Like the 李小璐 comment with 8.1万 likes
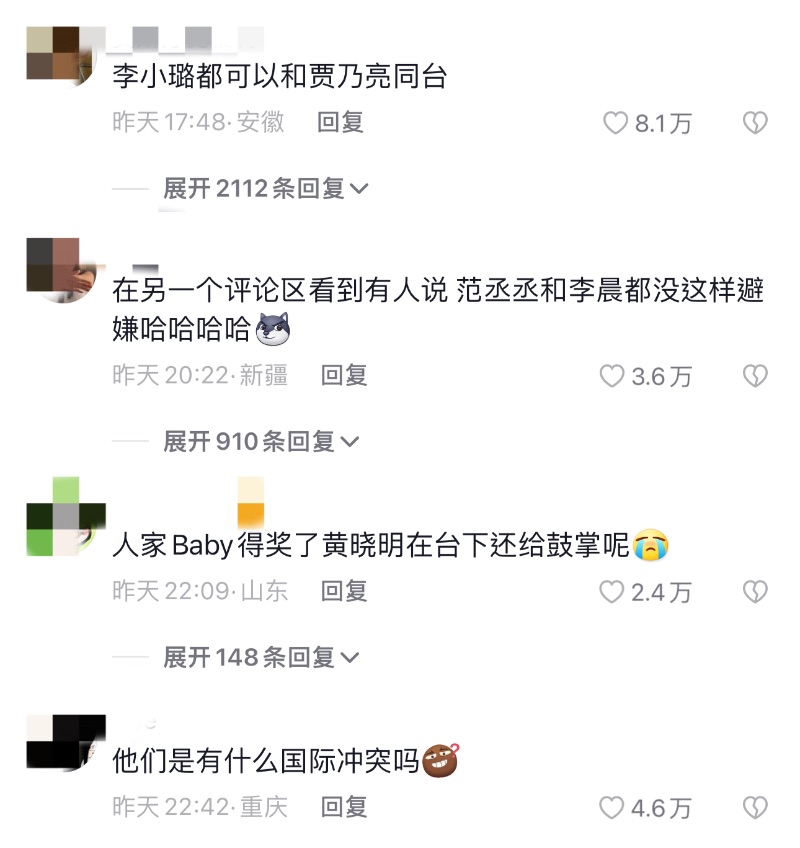The height and width of the screenshot is (848, 800). [x=615, y=123]
